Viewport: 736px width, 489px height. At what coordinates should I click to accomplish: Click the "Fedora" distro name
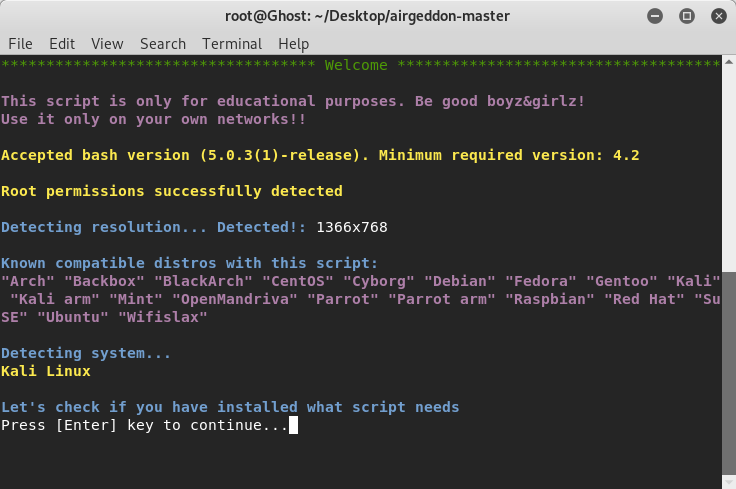[x=541, y=281]
